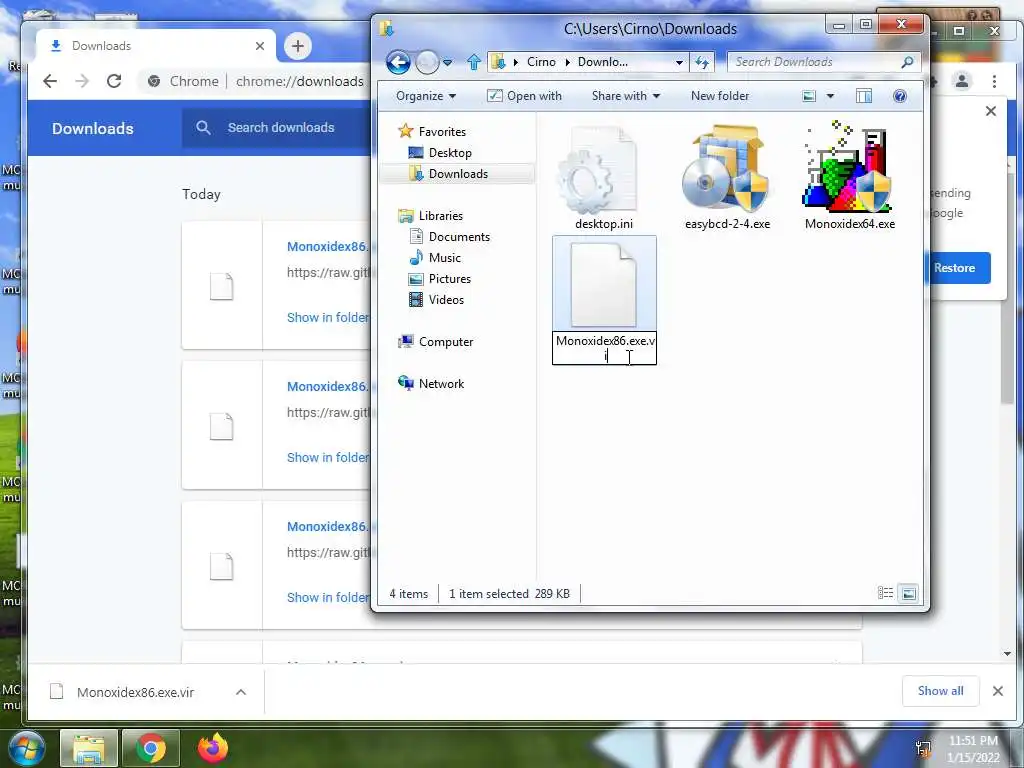Viewport: 1024px width, 768px height.
Task: Close the Chrome Downloads tab
Action: pos(260,46)
